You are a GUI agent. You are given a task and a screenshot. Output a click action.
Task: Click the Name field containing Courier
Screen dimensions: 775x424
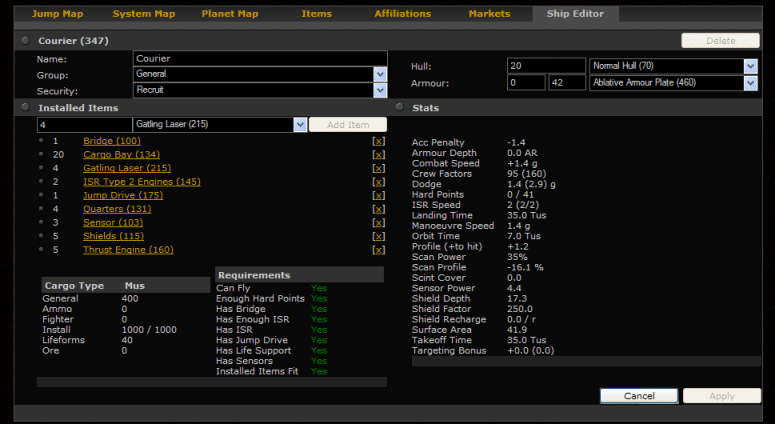click(259, 58)
